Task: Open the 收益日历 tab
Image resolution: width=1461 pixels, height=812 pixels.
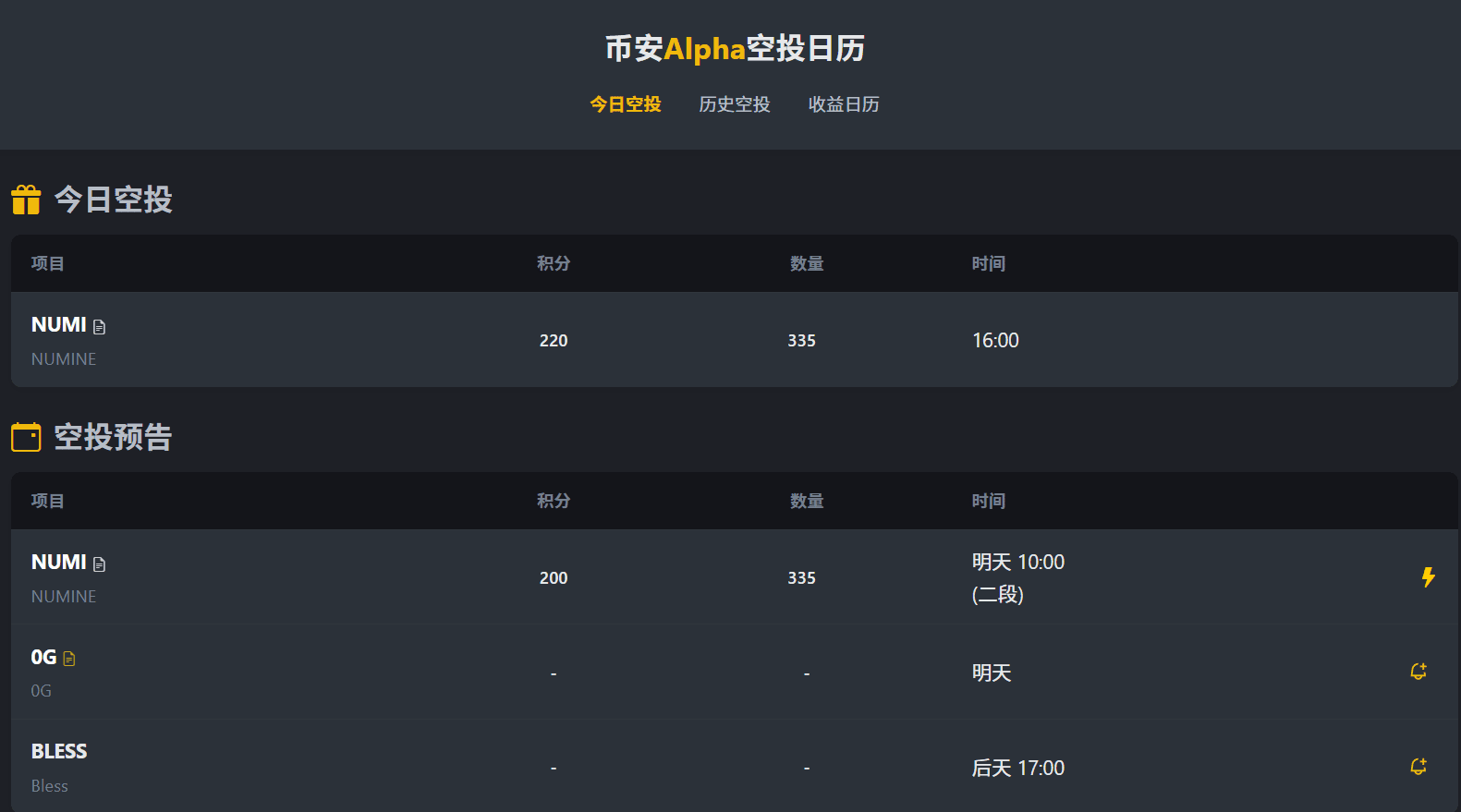Action: (x=844, y=104)
